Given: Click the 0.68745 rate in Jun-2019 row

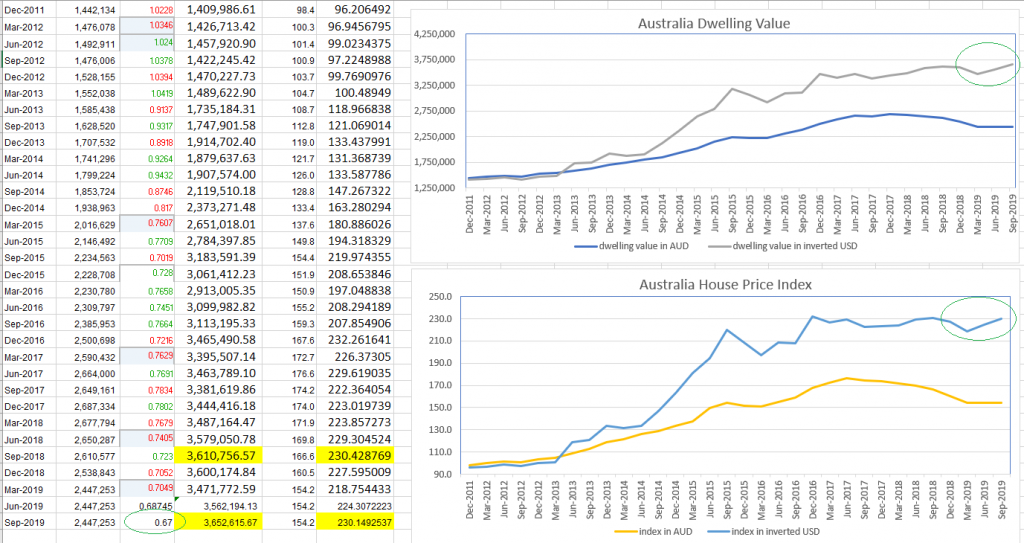Looking at the screenshot, I should coord(156,506).
